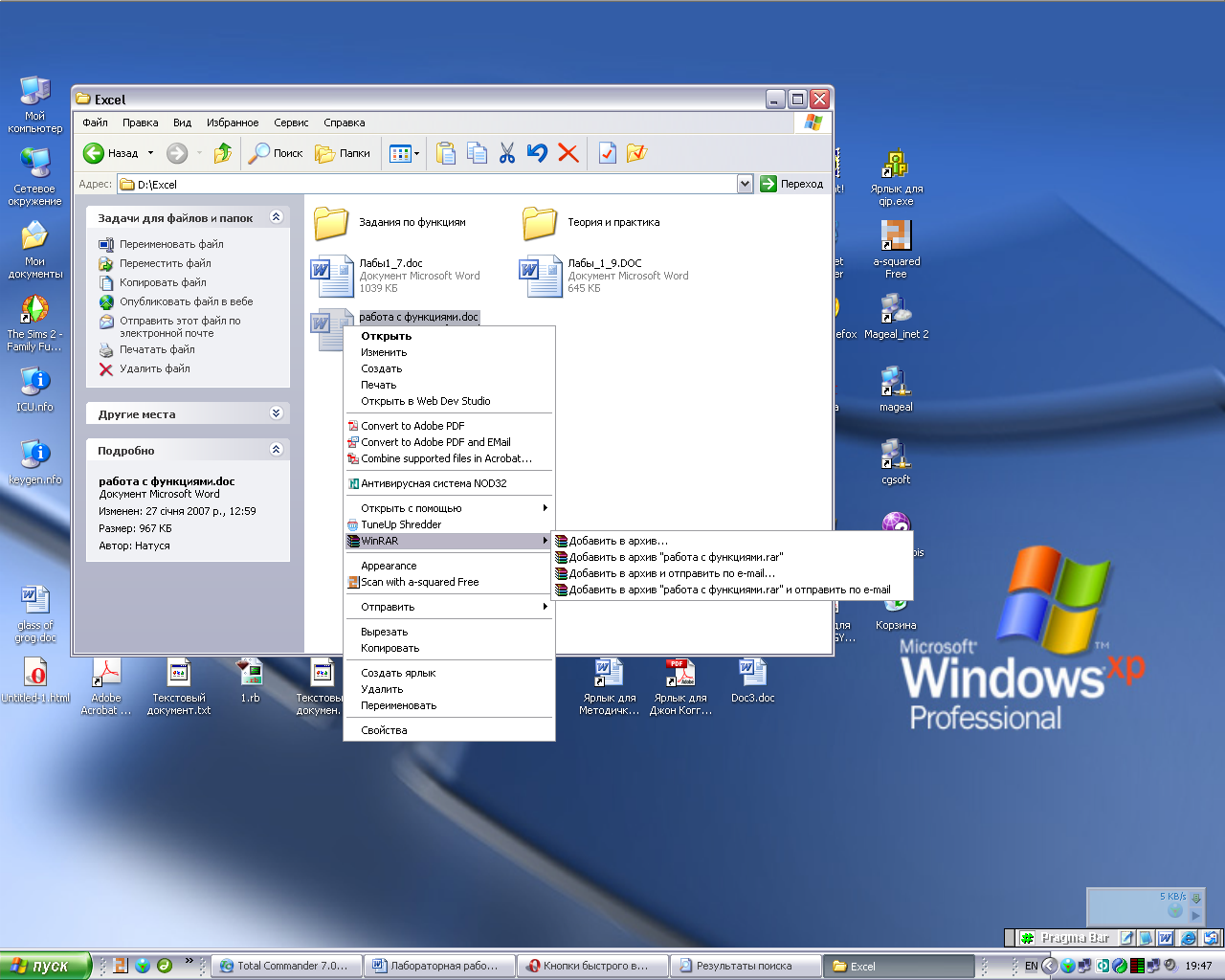Viewport: 1225px width, 980px height.
Task: Click the Удалить файл task link
Action: pyautogui.click(x=155, y=368)
